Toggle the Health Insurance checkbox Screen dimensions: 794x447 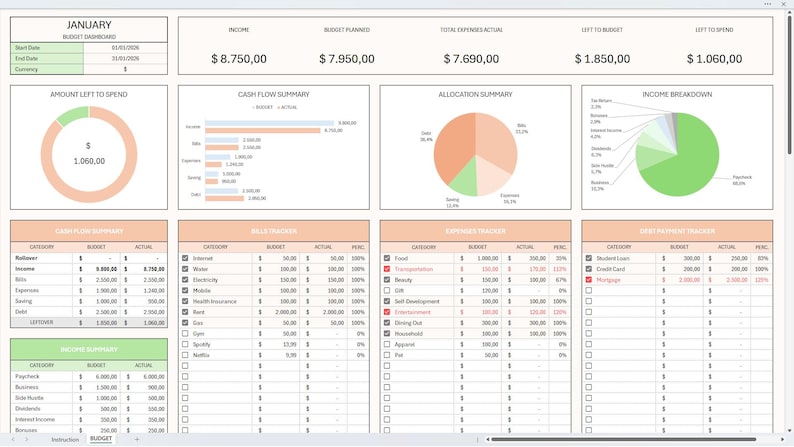(185, 301)
